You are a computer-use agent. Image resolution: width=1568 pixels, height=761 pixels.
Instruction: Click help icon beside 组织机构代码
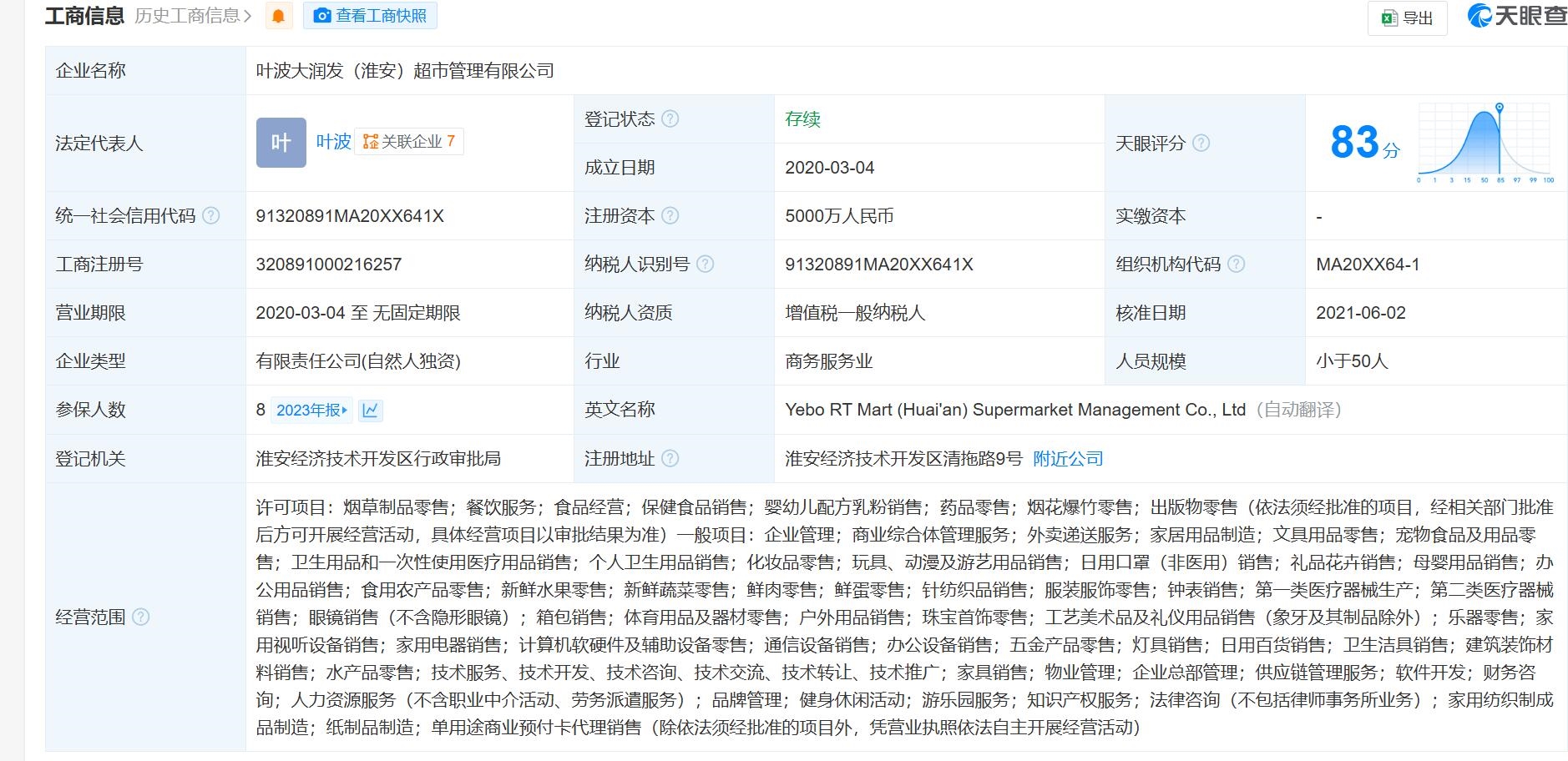coord(1237,265)
